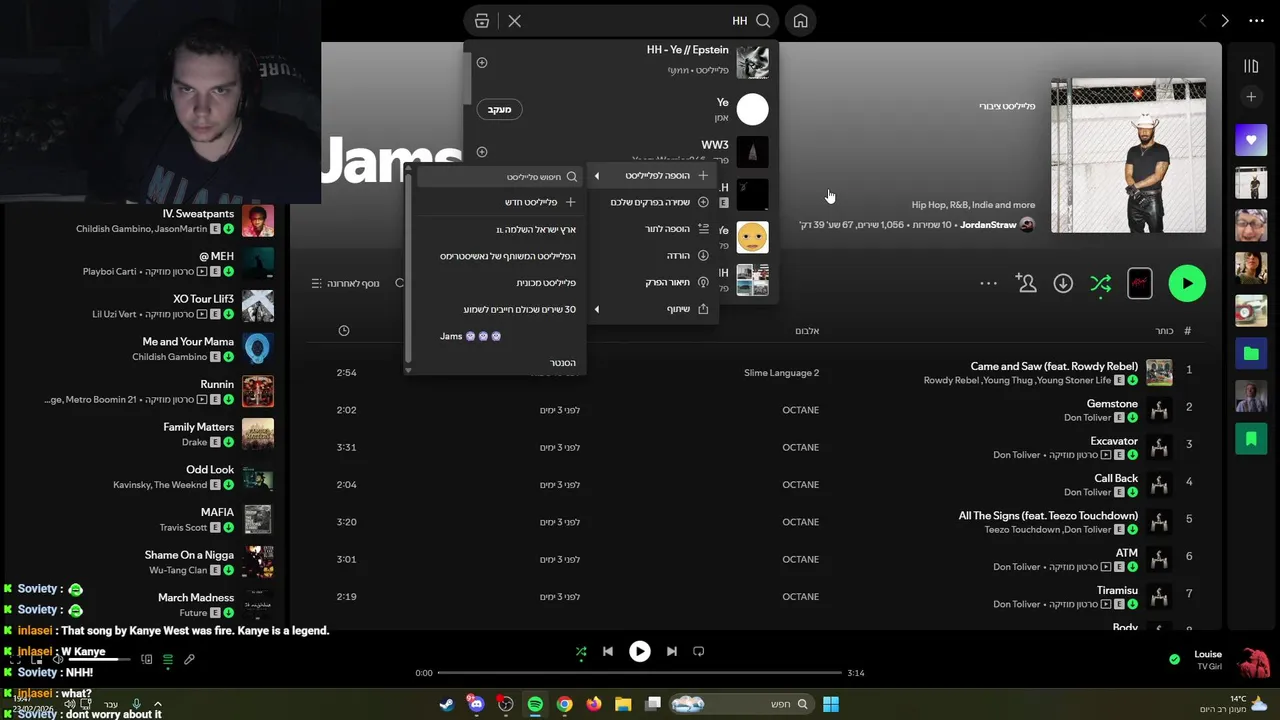Expand the הוספה לפלייליסט submenu

pyautogui.click(x=652, y=176)
